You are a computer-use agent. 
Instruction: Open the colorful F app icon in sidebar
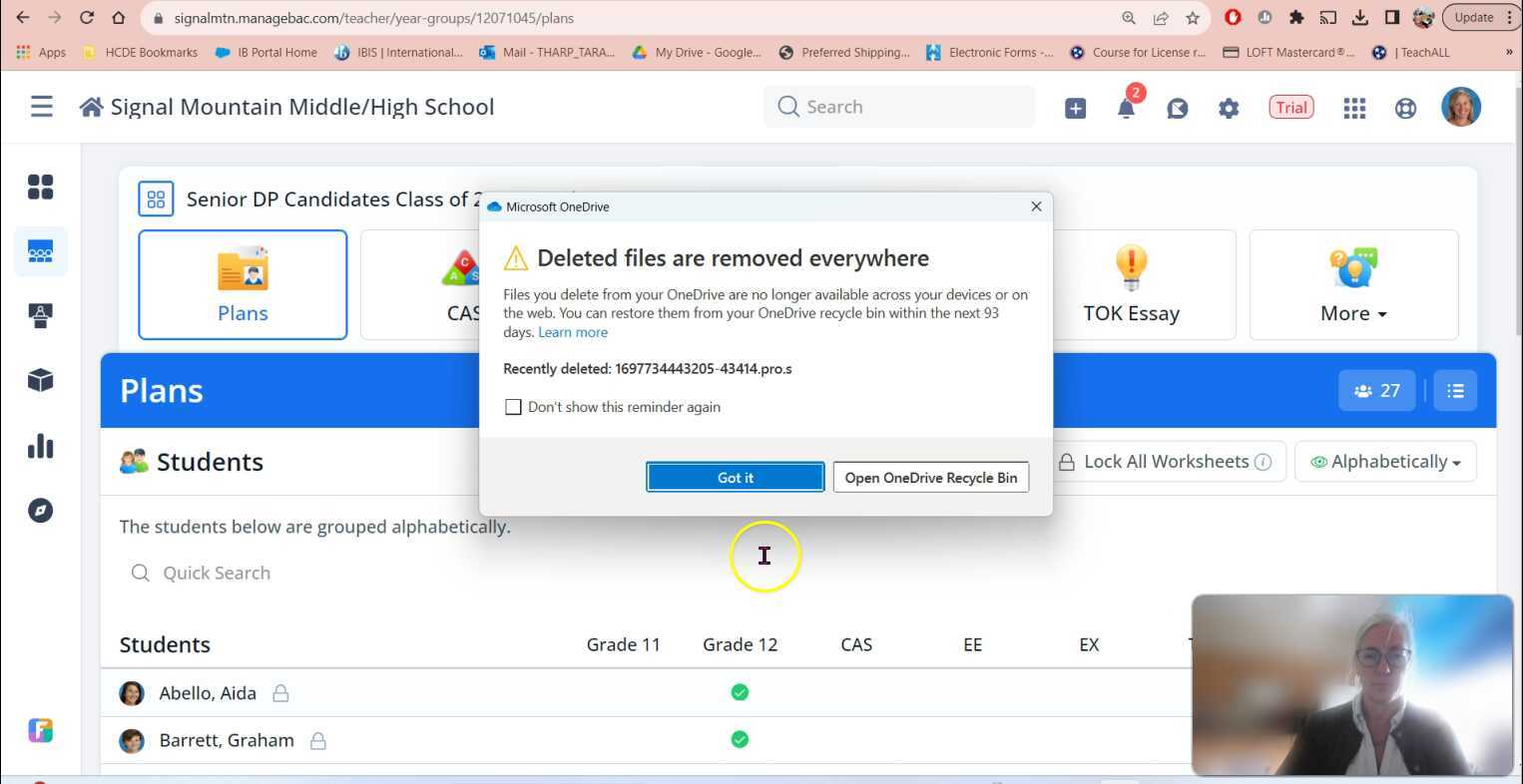click(x=40, y=730)
